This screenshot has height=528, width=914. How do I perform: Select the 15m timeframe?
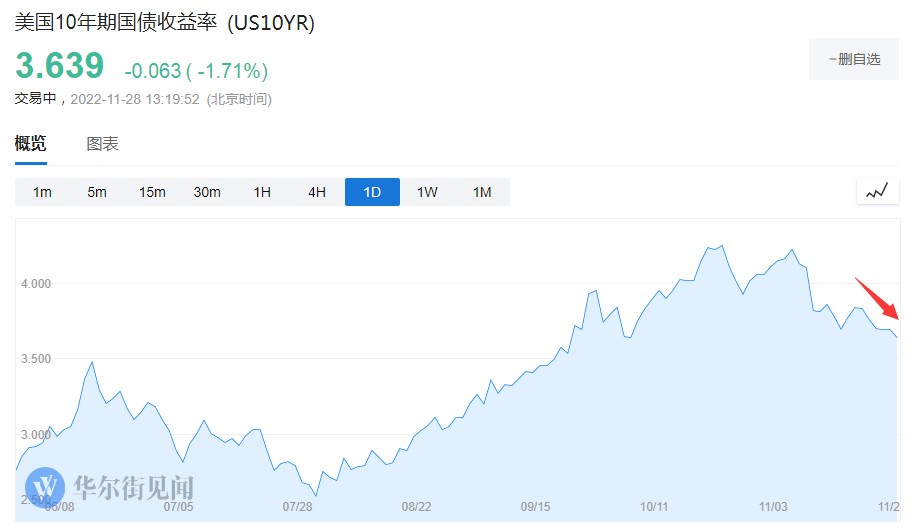152,192
